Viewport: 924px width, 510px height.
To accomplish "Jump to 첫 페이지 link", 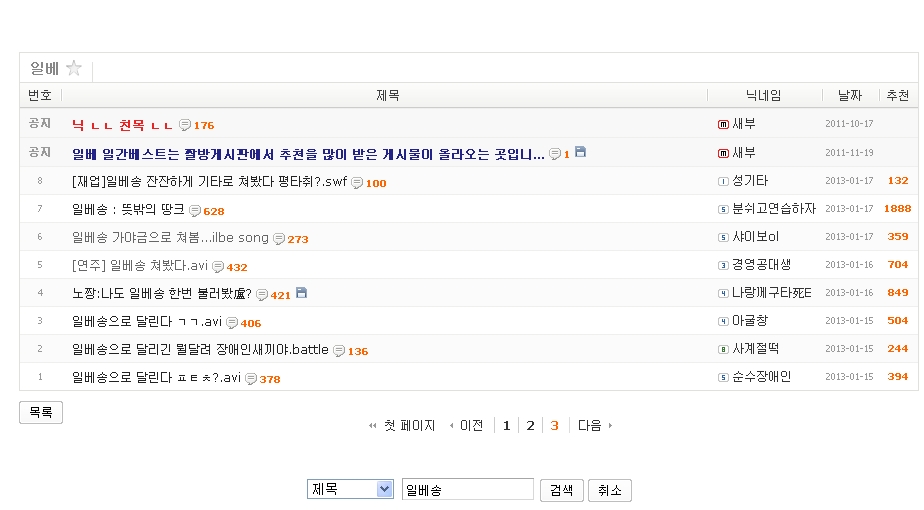I will tap(403, 425).
